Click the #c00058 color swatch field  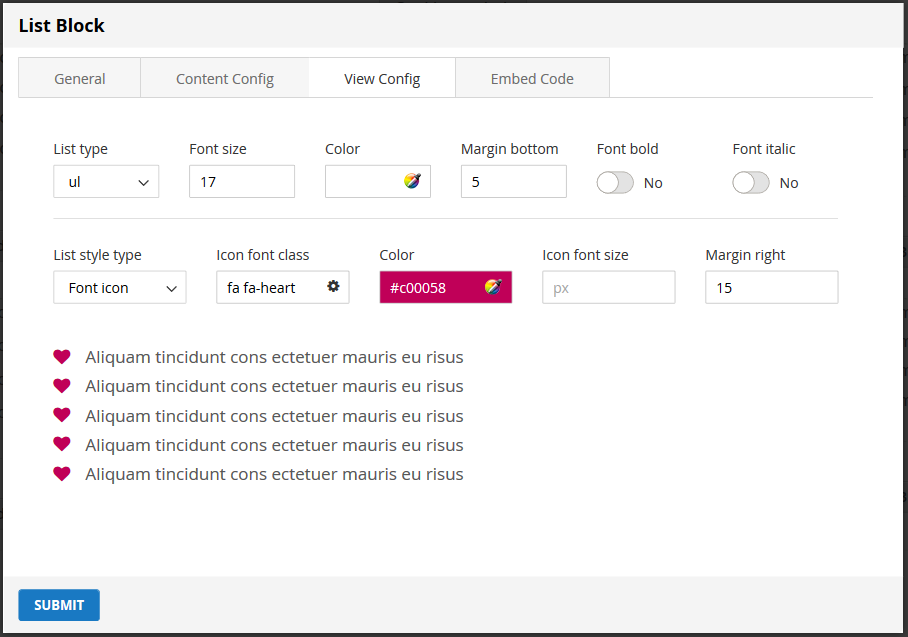click(430, 288)
